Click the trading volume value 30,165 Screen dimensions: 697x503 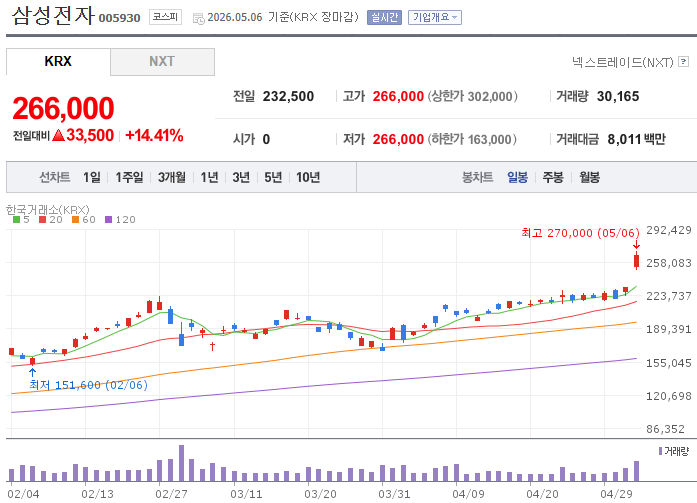pyautogui.click(x=618, y=96)
